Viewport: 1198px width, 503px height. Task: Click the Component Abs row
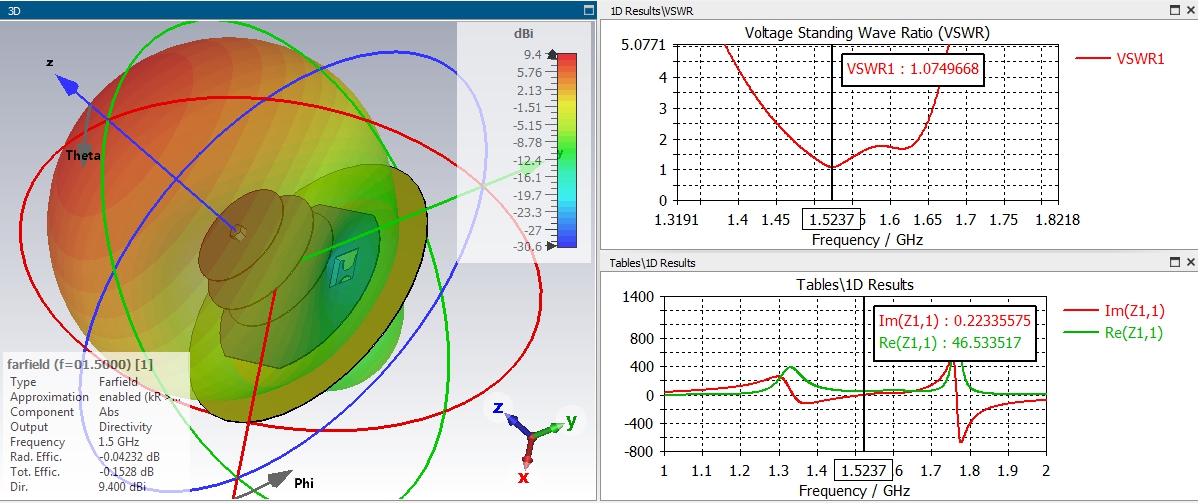tap(64, 412)
